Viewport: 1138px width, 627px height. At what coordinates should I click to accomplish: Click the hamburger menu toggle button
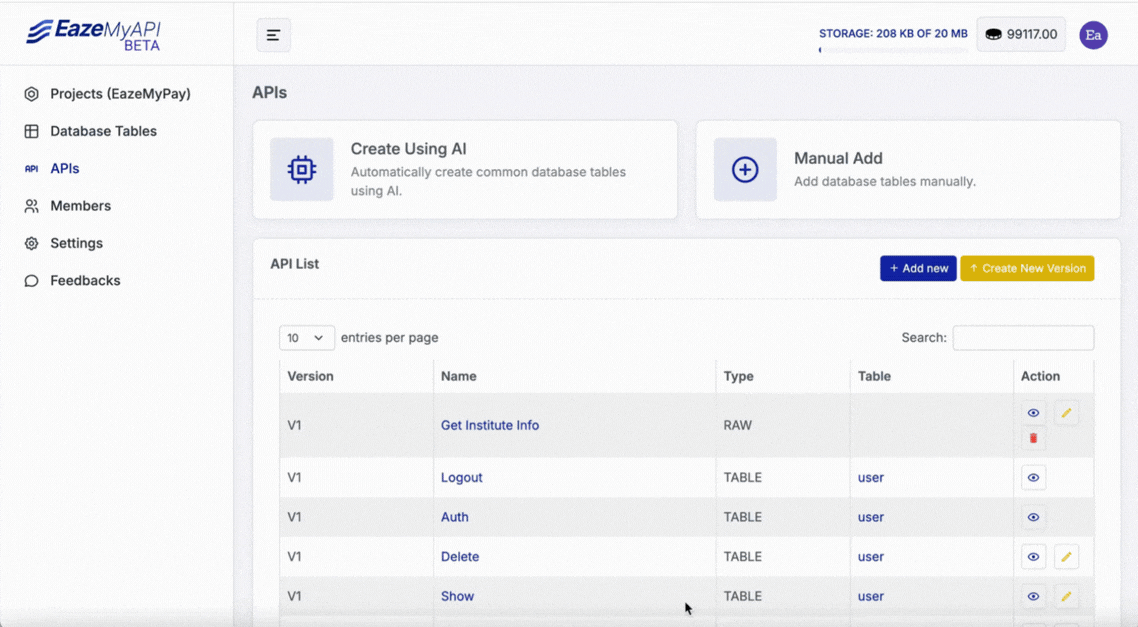pos(273,35)
